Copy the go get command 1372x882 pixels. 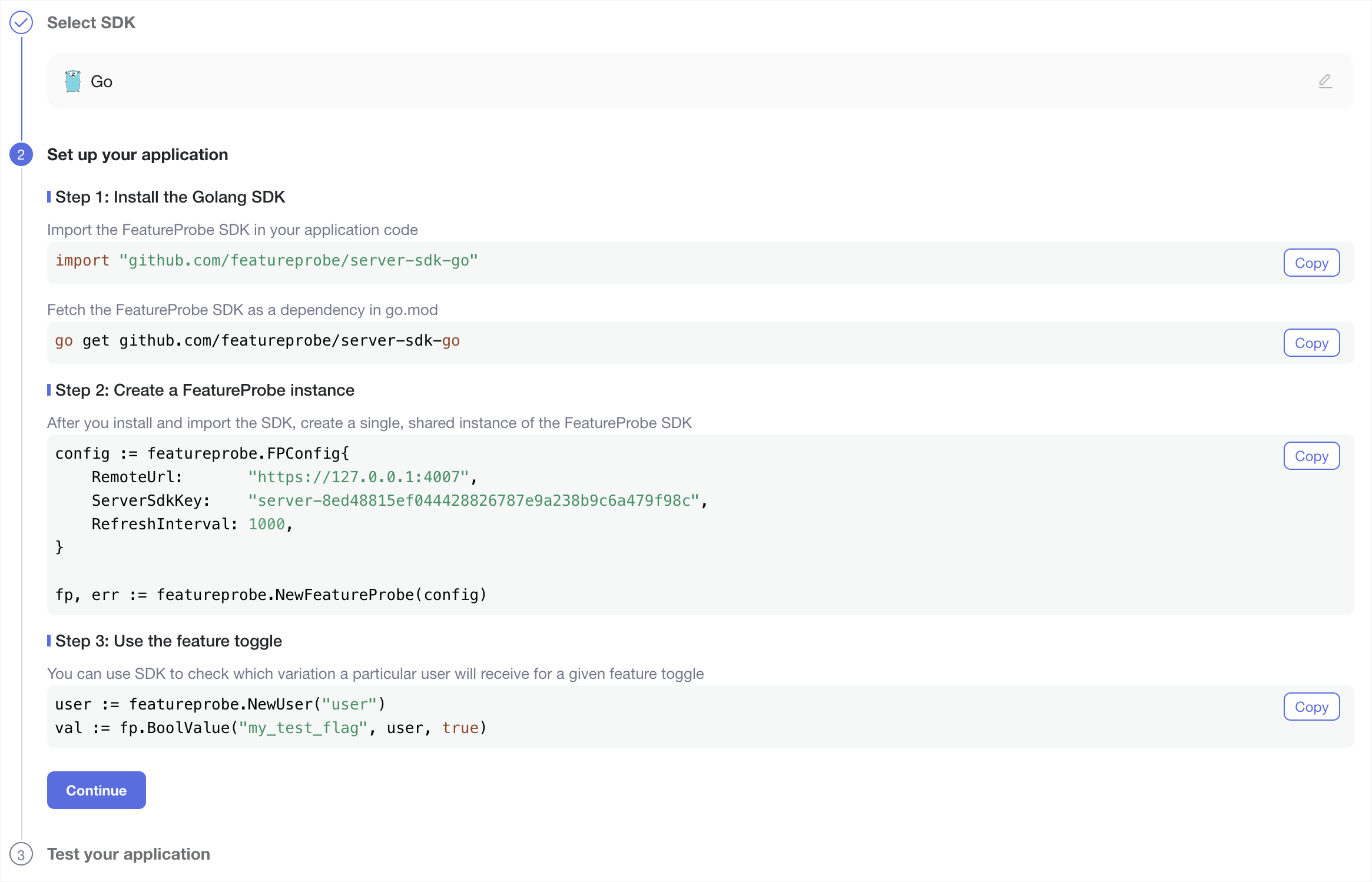pyautogui.click(x=1311, y=343)
